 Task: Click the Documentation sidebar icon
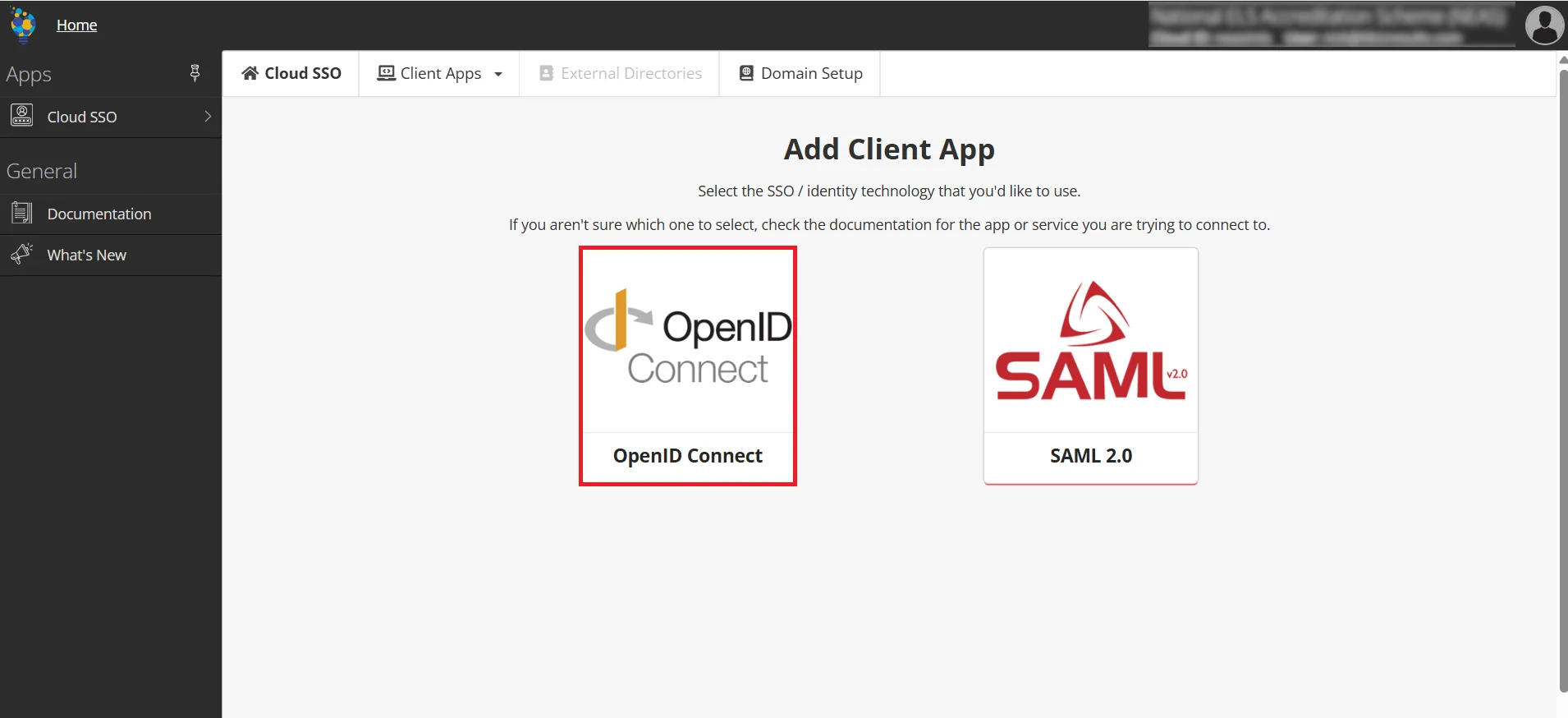click(x=22, y=214)
